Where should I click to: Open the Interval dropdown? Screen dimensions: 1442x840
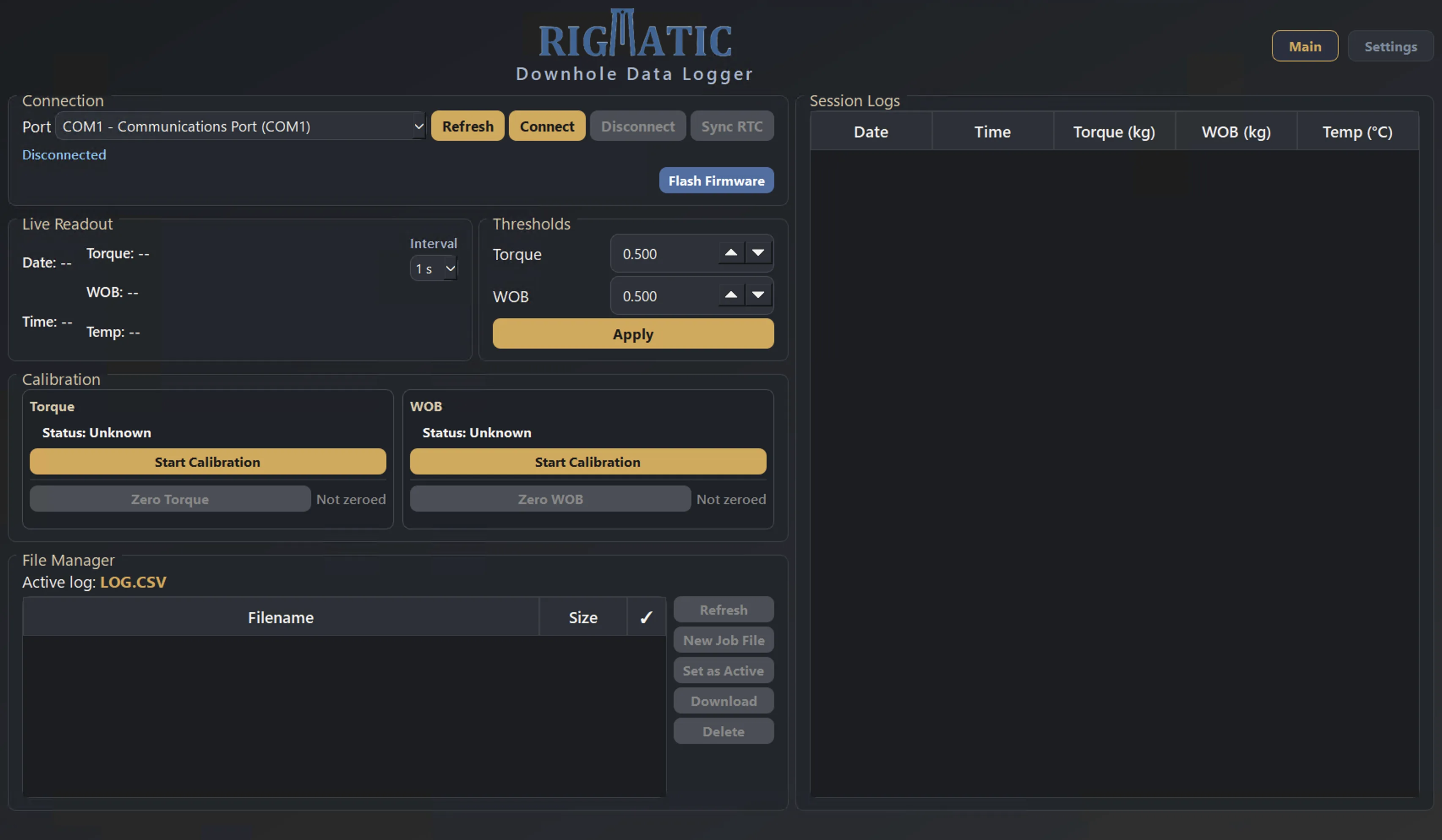coord(434,268)
